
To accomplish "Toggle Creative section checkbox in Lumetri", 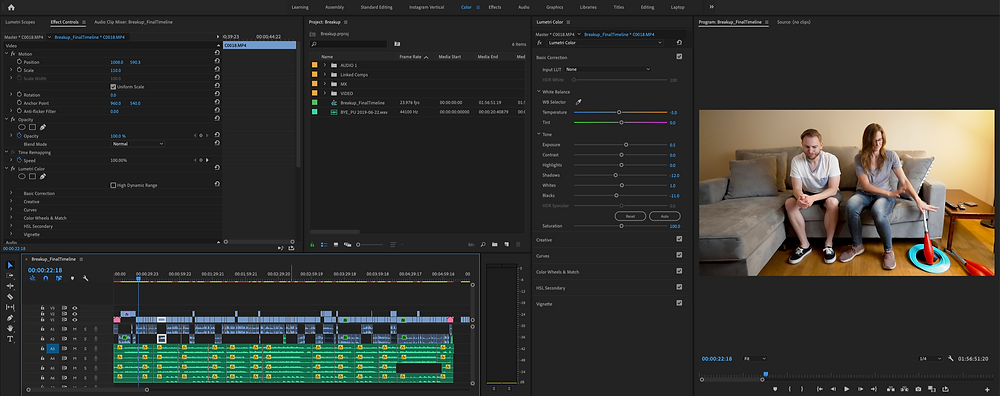I will [x=679, y=239].
